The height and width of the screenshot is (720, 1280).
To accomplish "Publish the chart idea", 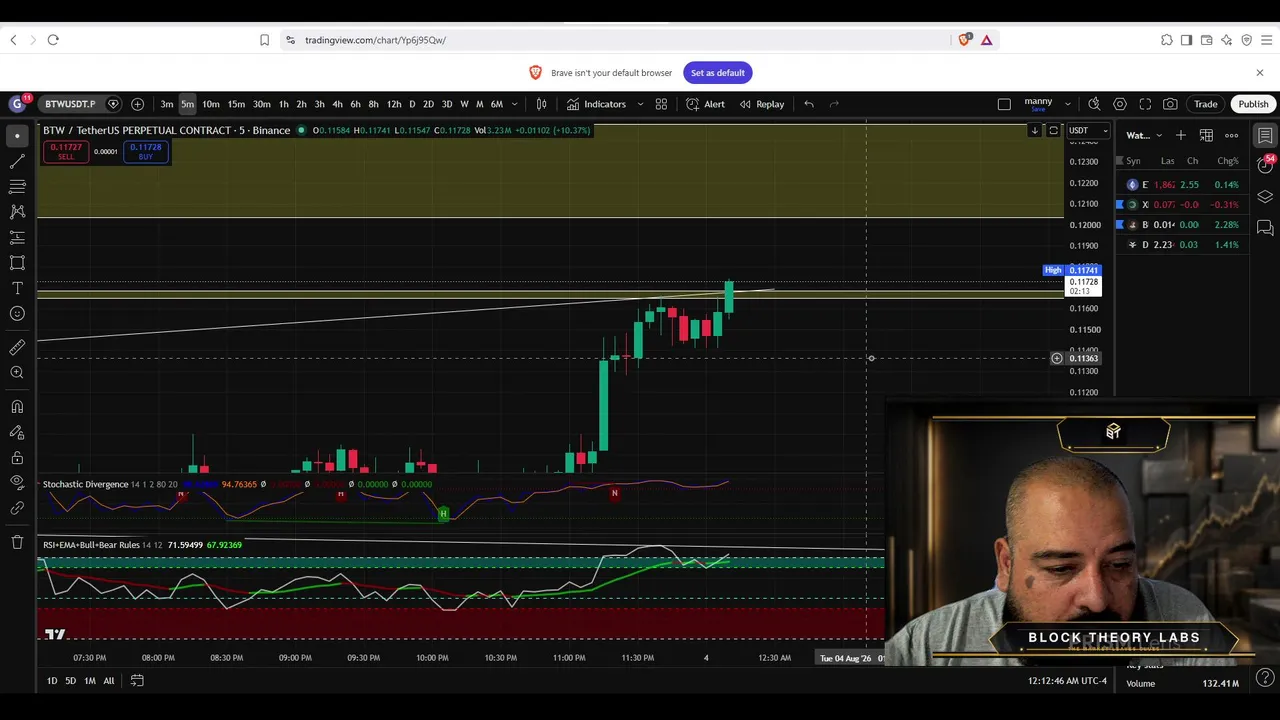I will tap(1253, 104).
